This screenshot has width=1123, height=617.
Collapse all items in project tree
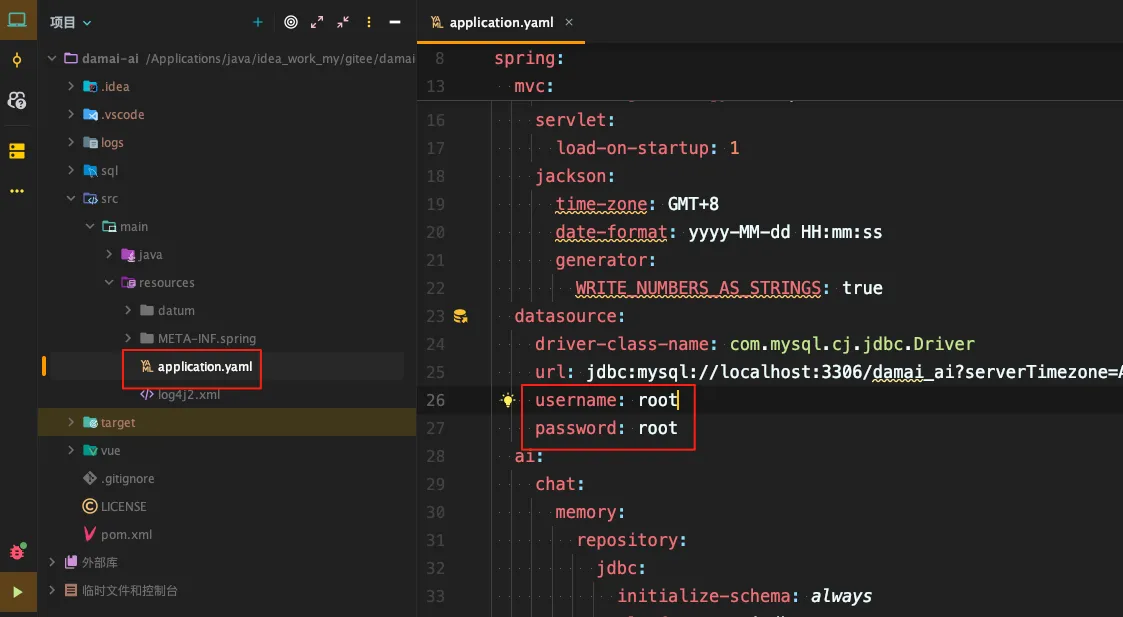pyautogui.click(x=343, y=22)
